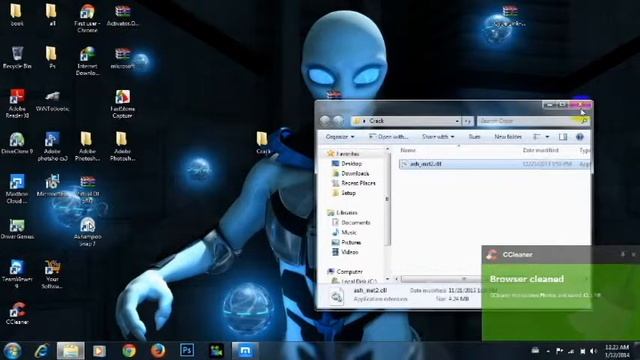
Task: Launch Internet Explorer from taskbar
Action: pos(42,351)
